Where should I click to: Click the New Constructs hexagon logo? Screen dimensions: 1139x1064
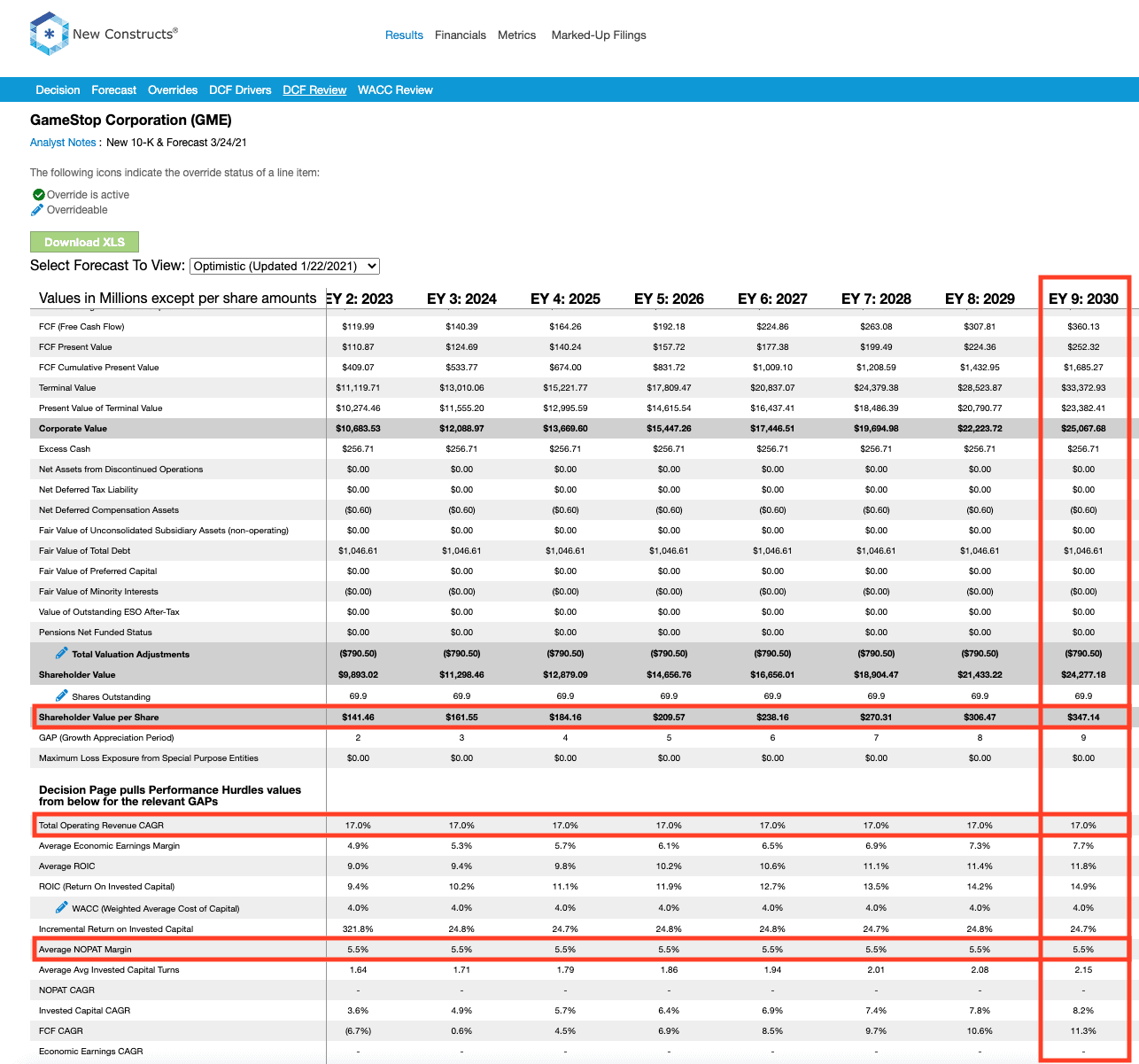click(49, 34)
